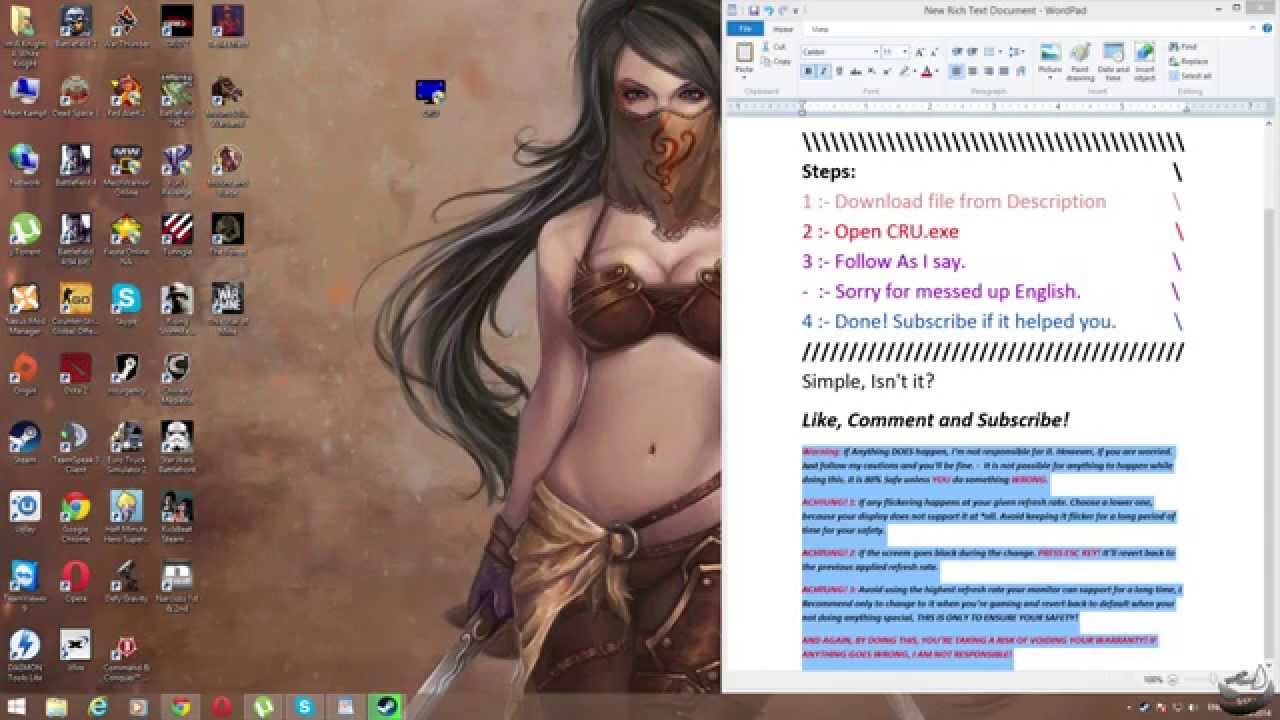Image resolution: width=1280 pixels, height=720 pixels.
Task: Open the font size dropdown
Action: pos(905,52)
